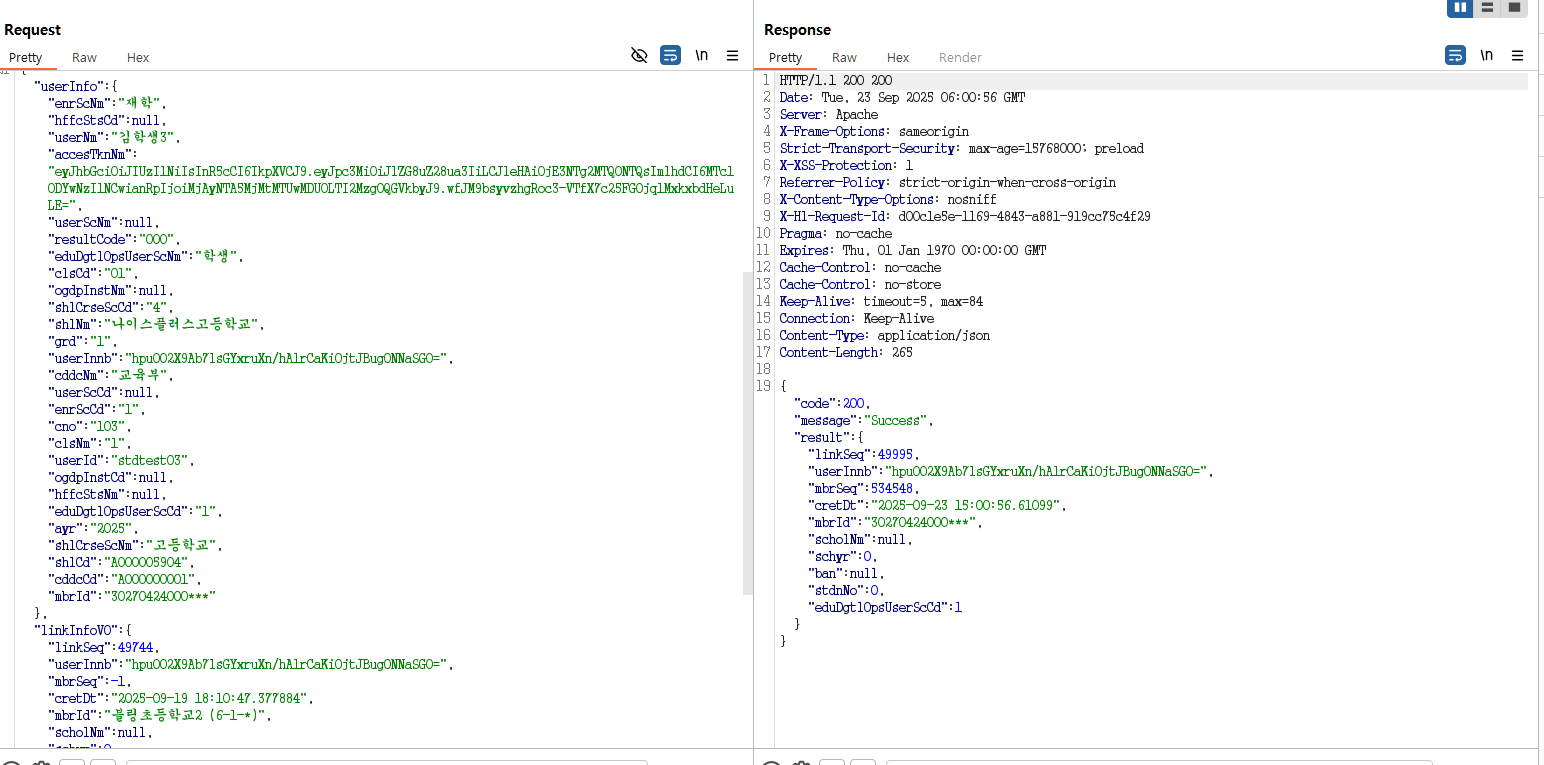The image size is (1544, 765).
Task: Click the long eyJhbGci access token value
Action: [391, 188]
